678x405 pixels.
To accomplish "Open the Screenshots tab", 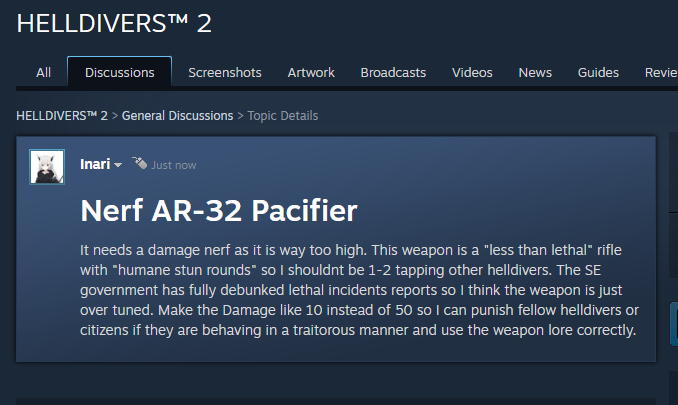I will pos(225,72).
